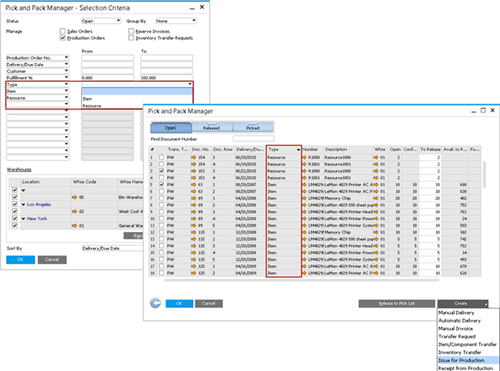This screenshot has width=500, height=371.
Task: Open warehouse link arrow in row 6
Action: tap(376, 191)
